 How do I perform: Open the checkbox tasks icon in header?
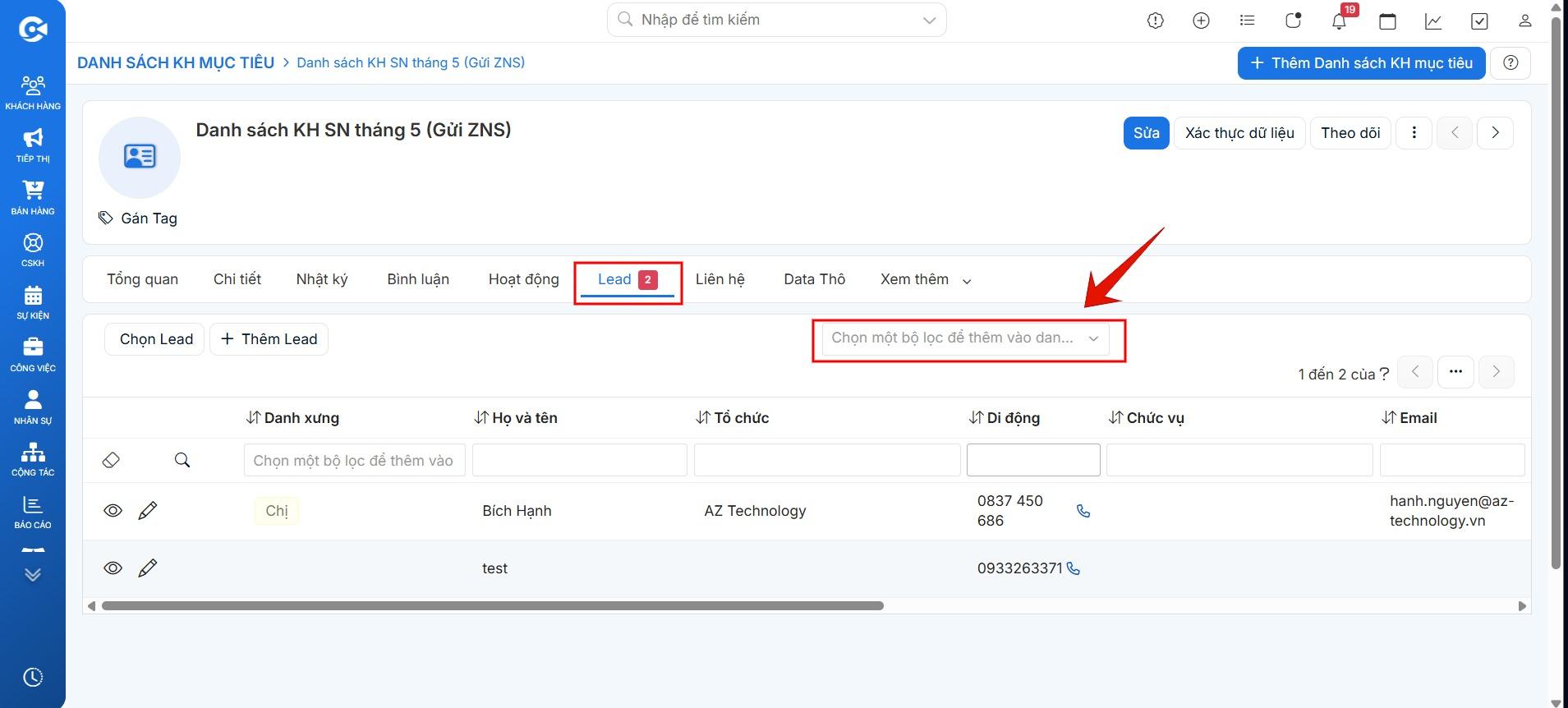(1479, 21)
